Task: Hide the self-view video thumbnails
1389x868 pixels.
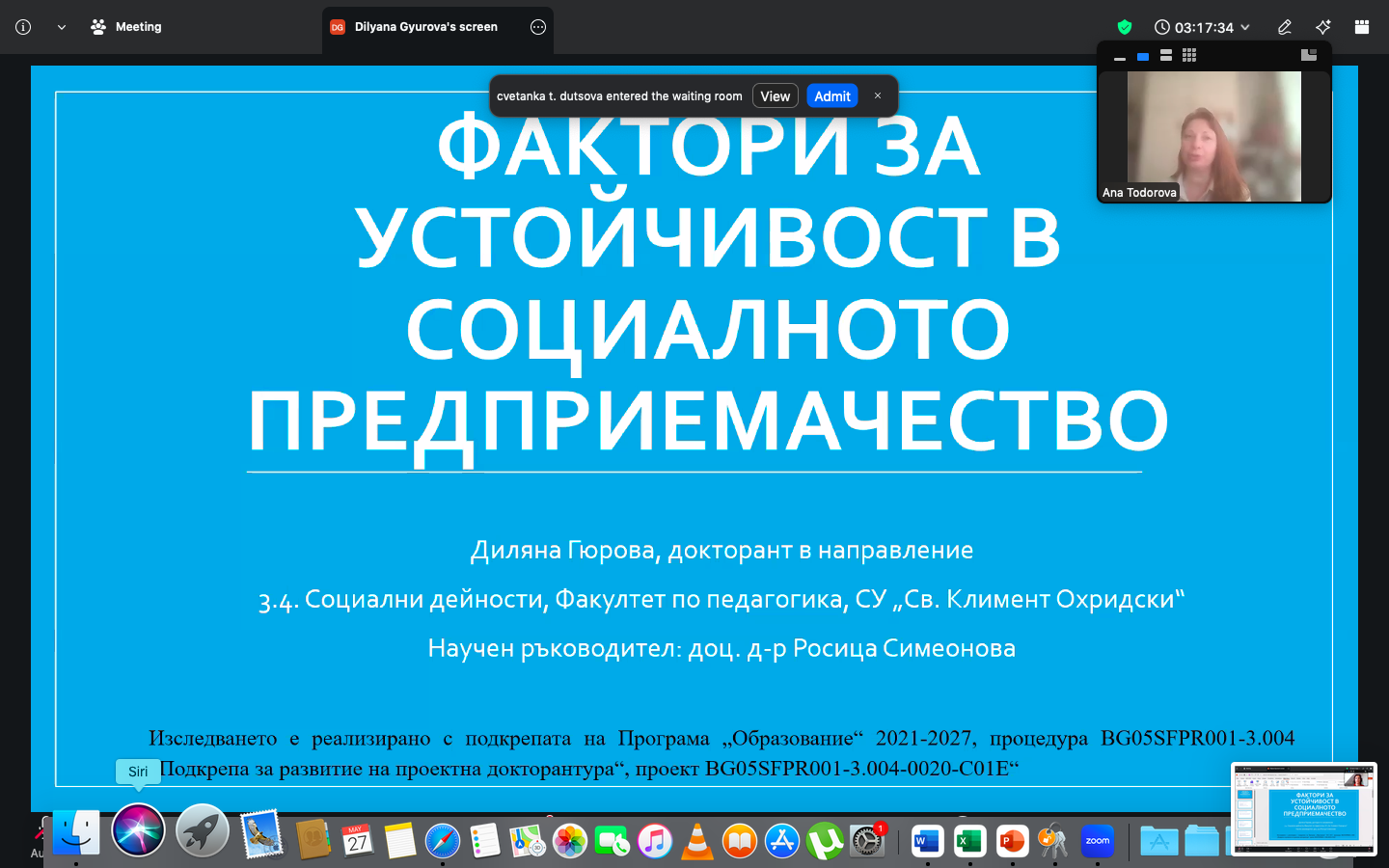Action: (1120, 58)
